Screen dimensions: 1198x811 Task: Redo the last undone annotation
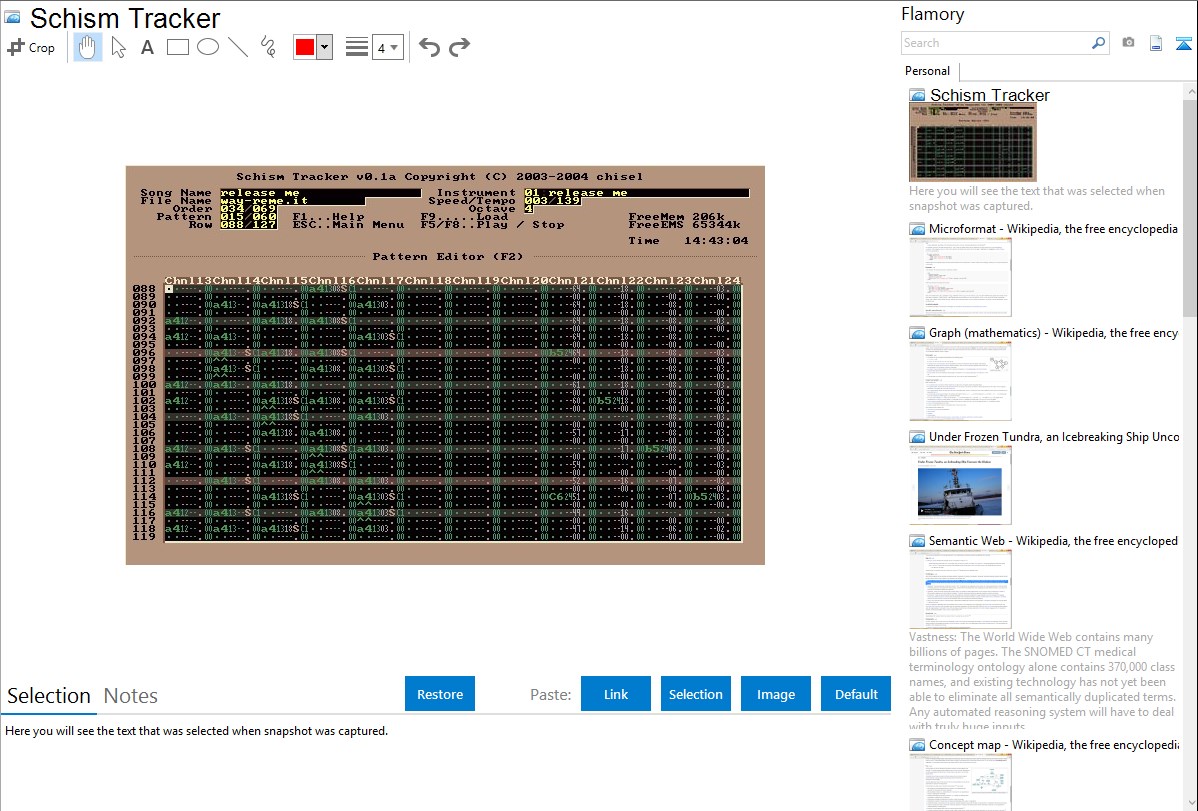[x=459, y=47]
